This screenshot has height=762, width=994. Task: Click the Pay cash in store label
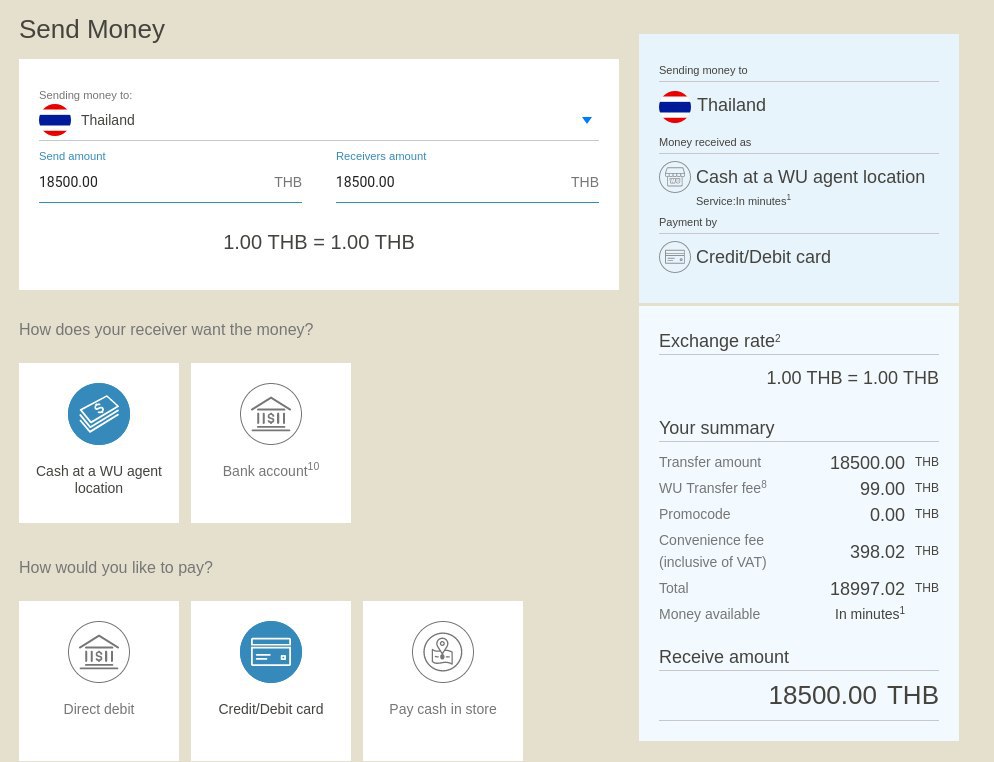point(442,709)
